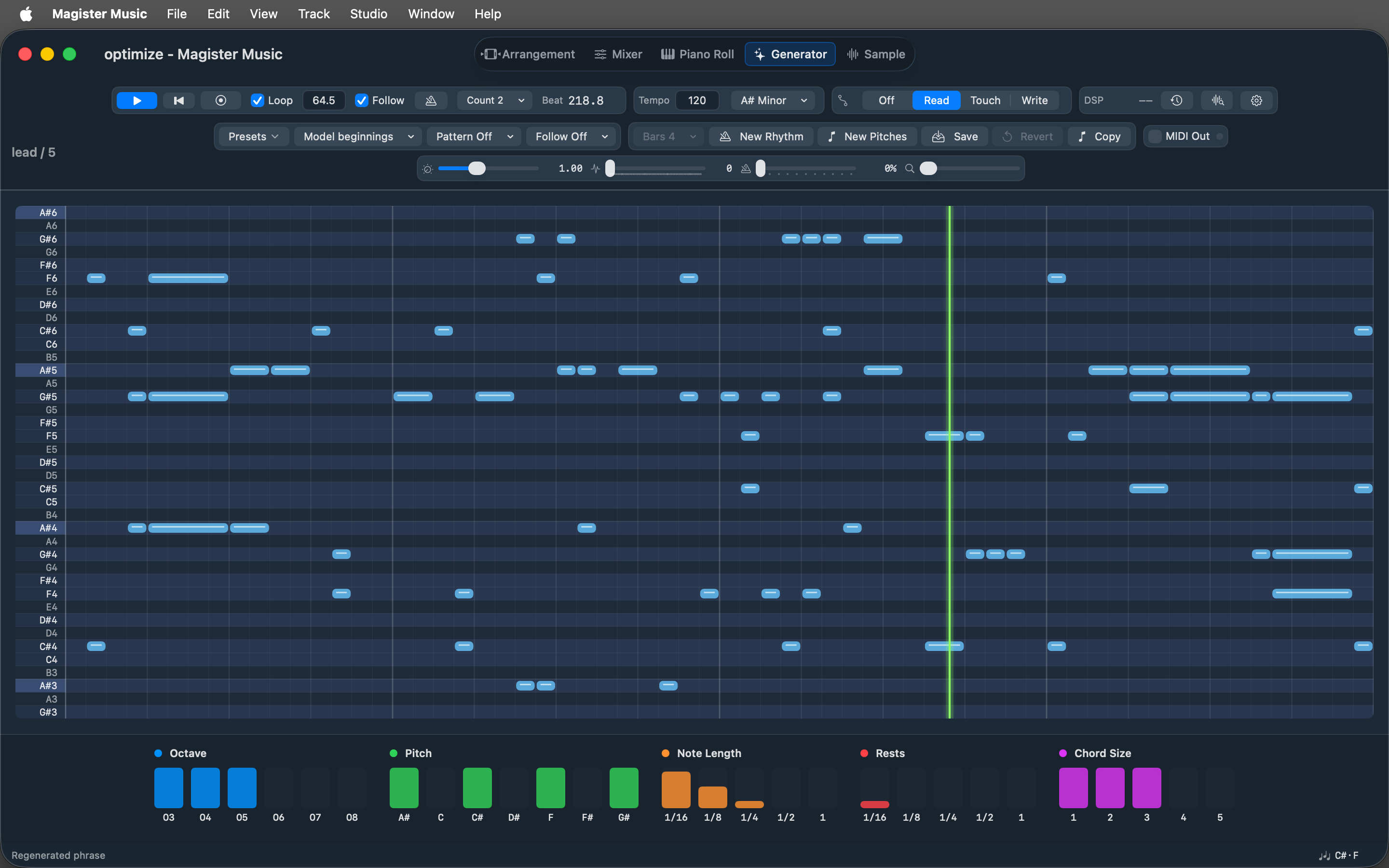This screenshot has width=1389, height=868.
Task: Click the metronome icon beside 0% slider
Action: 746,169
